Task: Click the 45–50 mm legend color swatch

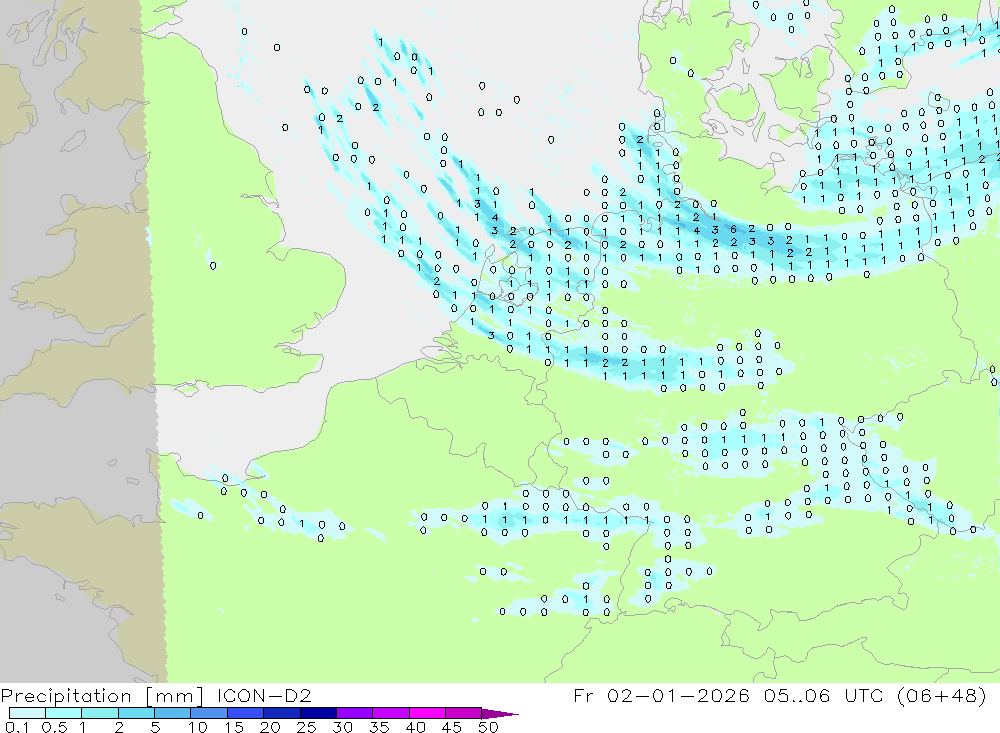Action: pos(463,713)
